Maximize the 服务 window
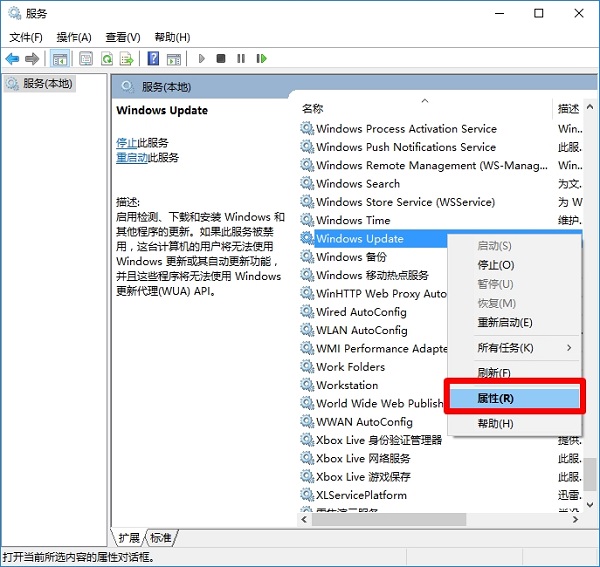The height and width of the screenshot is (567, 600). (539, 13)
